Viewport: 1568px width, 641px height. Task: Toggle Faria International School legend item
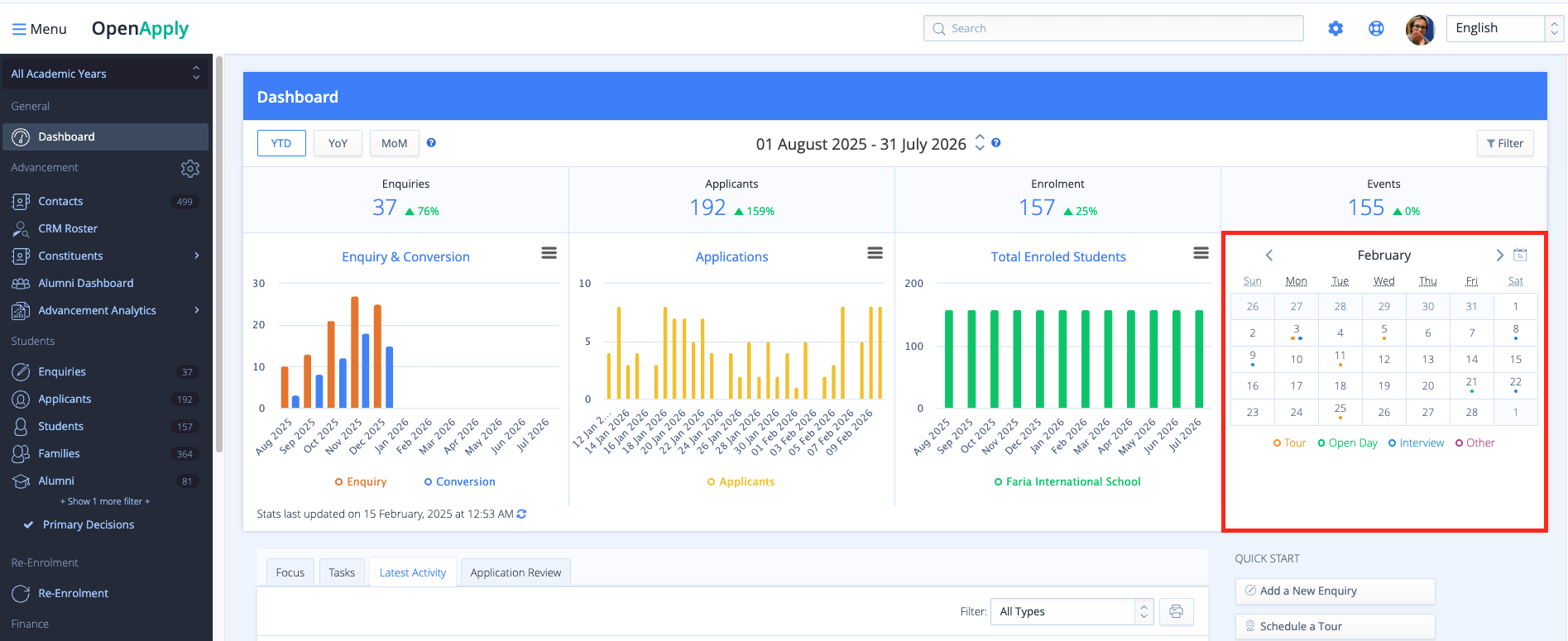[x=1067, y=481]
